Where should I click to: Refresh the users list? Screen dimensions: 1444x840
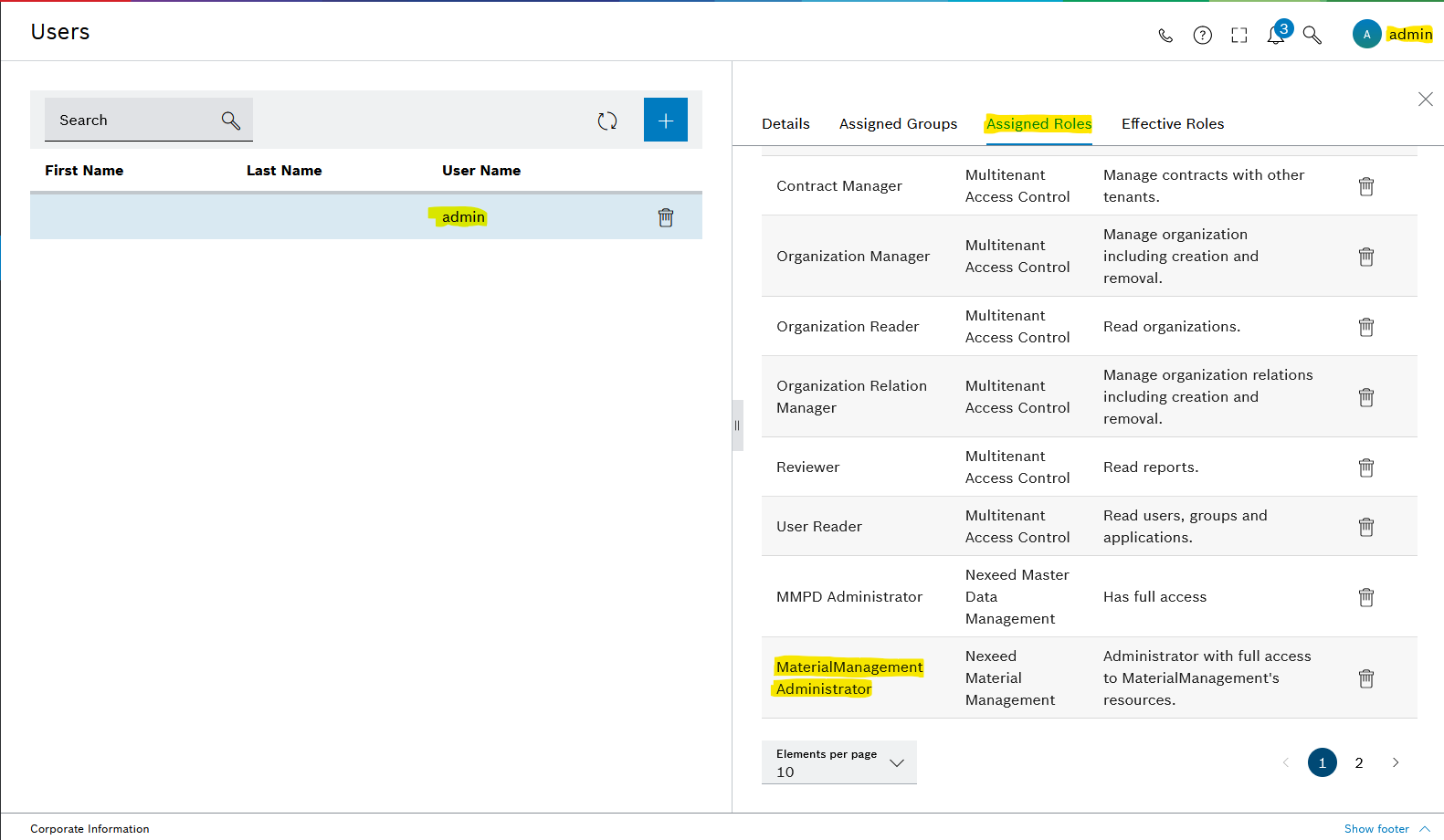(607, 121)
